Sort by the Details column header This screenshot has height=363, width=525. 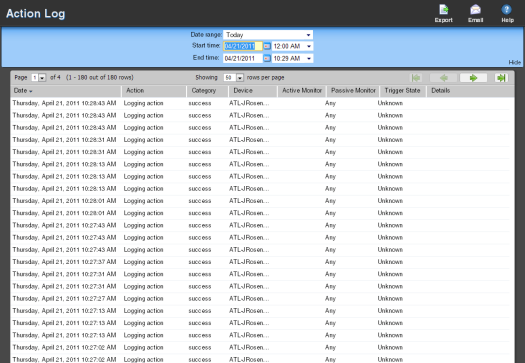(x=470, y=91)
